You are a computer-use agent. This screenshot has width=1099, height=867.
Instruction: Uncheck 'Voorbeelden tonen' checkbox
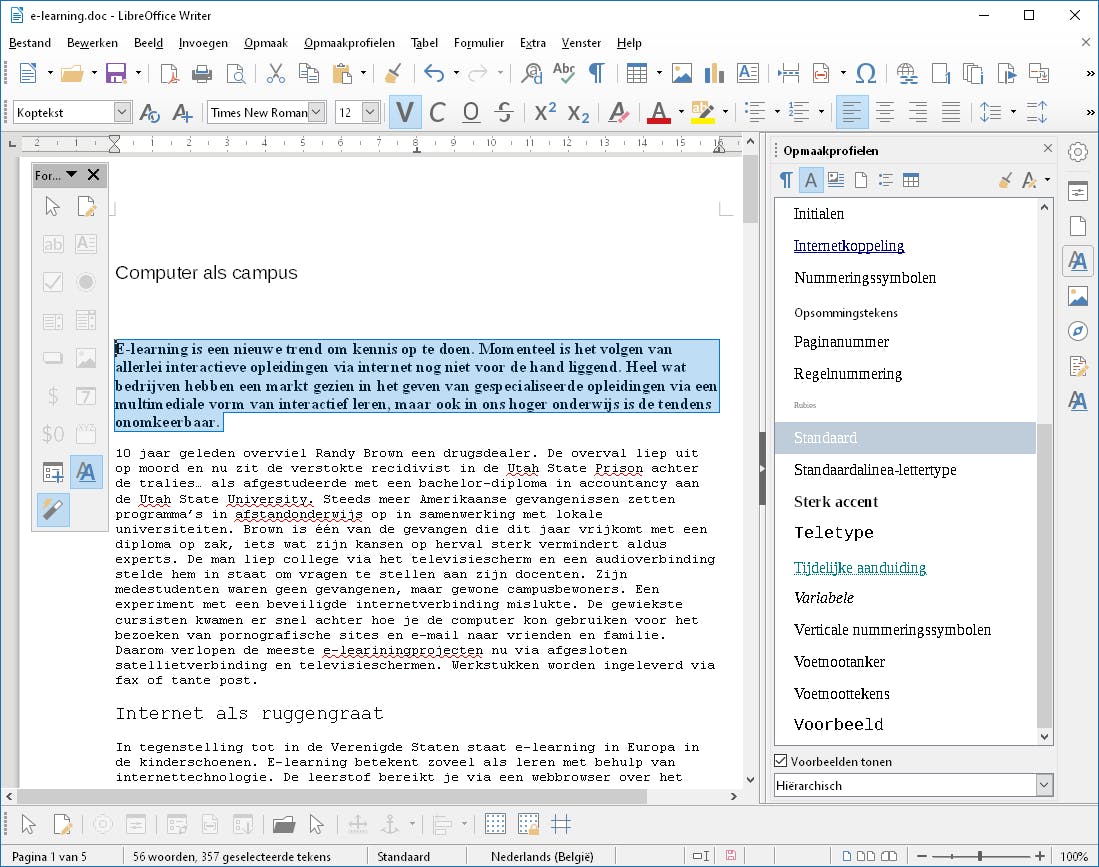coord(782,761)
